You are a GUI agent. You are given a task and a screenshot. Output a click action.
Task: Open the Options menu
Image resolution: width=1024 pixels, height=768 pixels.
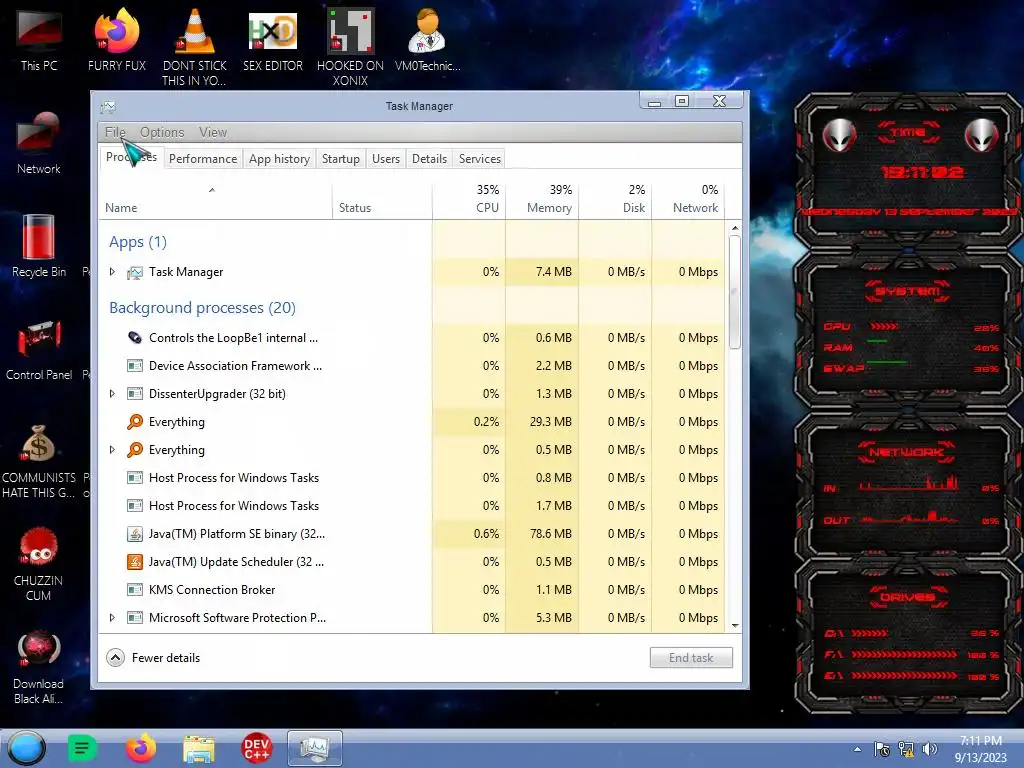[x=162, y=132]
